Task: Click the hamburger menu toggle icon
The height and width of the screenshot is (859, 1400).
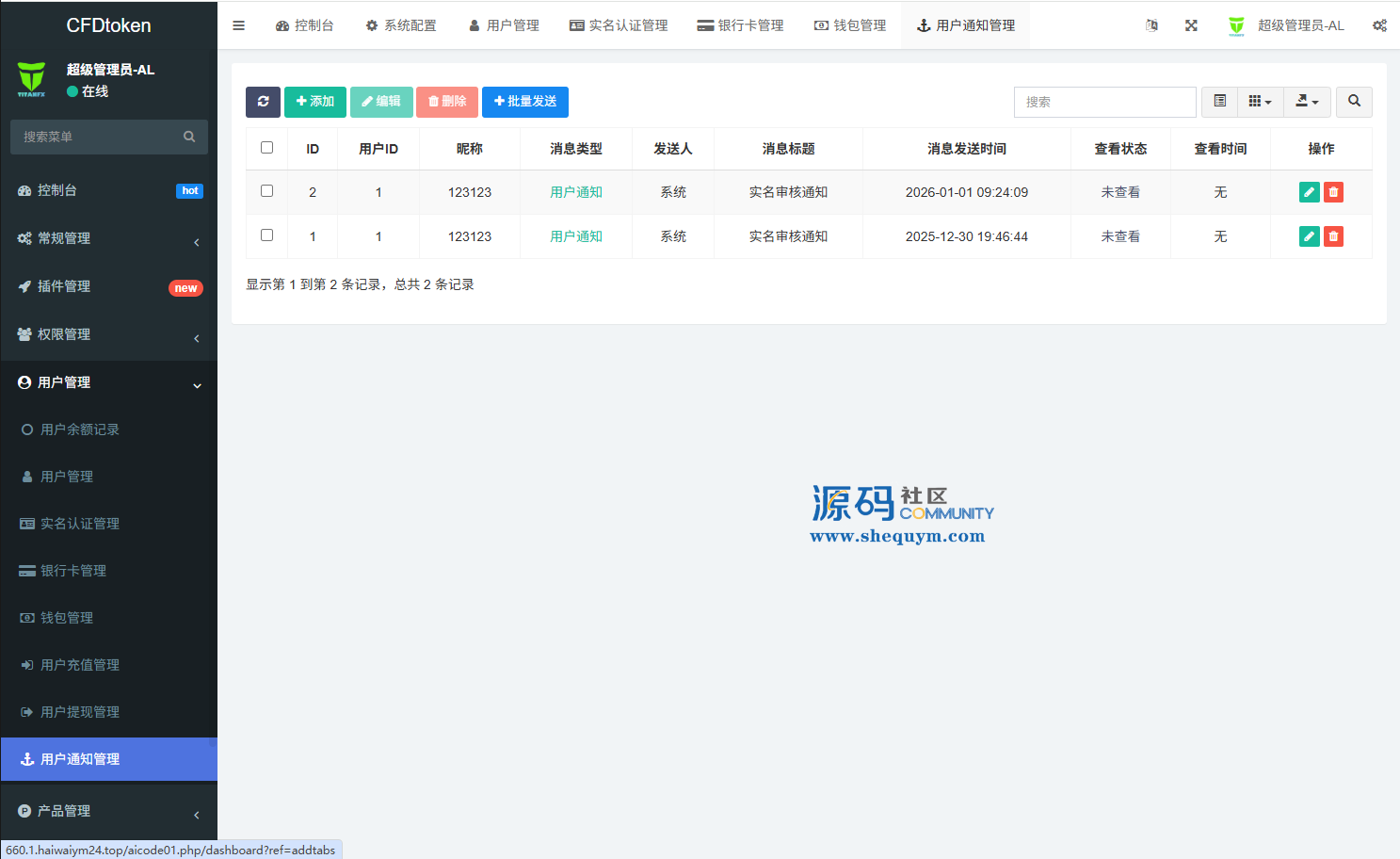Action: (x=239, y=25)
